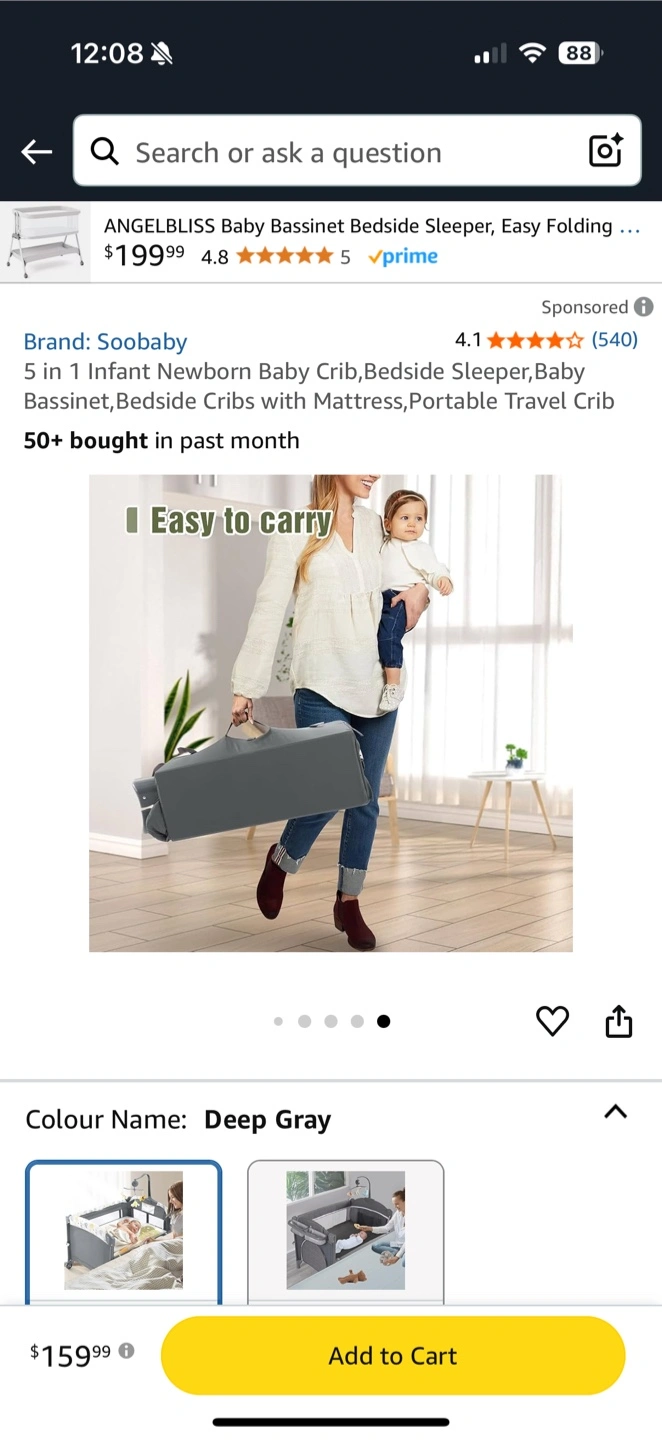Tap the back arrow icon

[36, 152]
